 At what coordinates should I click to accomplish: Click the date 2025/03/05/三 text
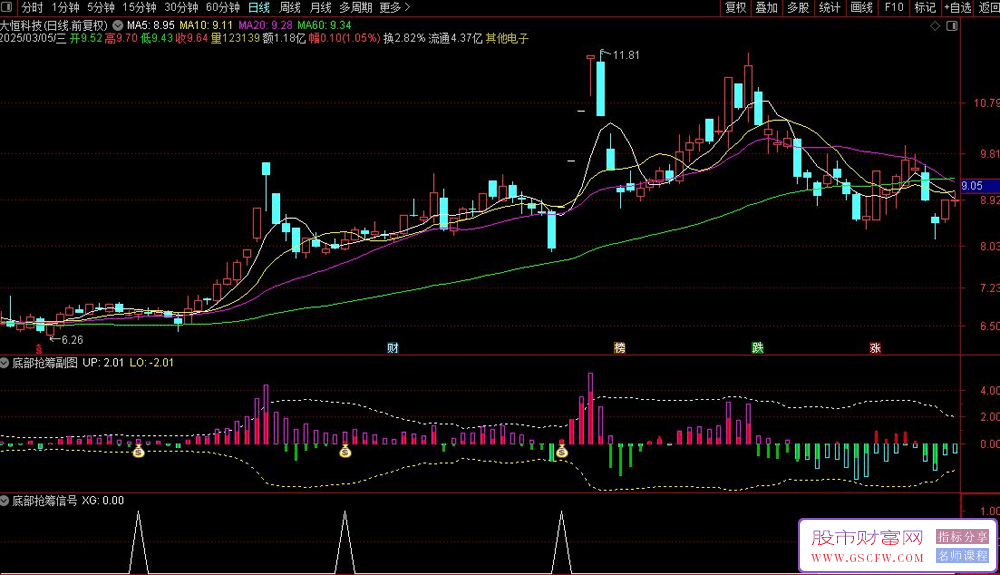click(x=33, y=38)
